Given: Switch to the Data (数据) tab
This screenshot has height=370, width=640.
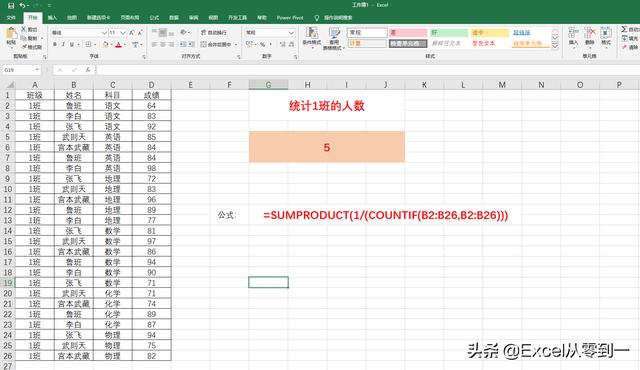Looking at the screenshot, I should [174, 18].
